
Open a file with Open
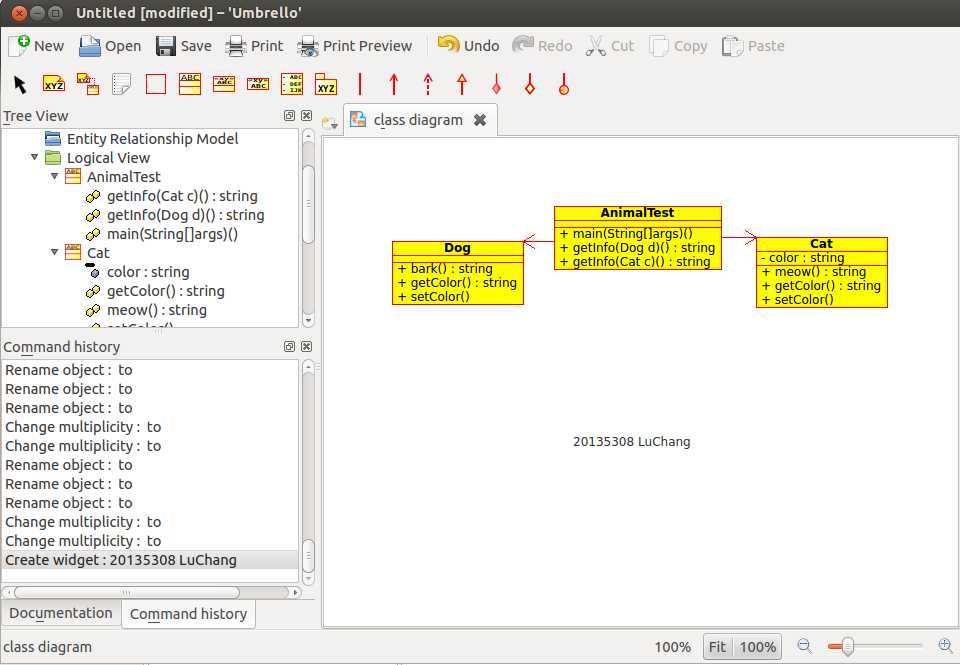click(x=110, y=46)
